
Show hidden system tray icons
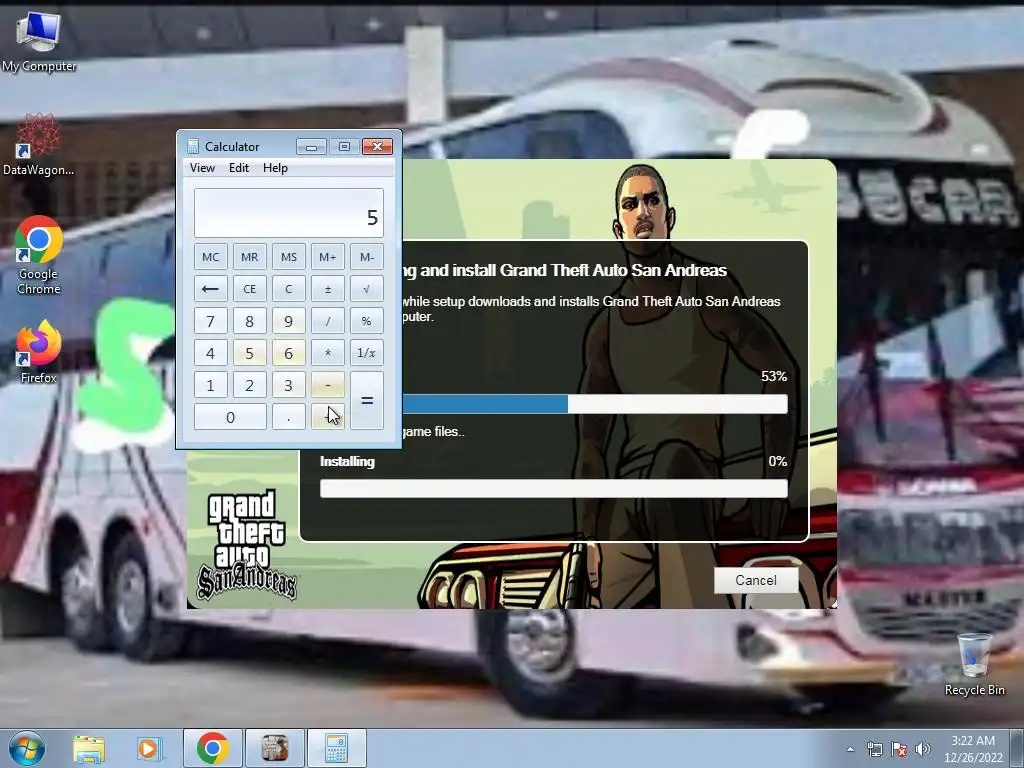tap(850, 749)
